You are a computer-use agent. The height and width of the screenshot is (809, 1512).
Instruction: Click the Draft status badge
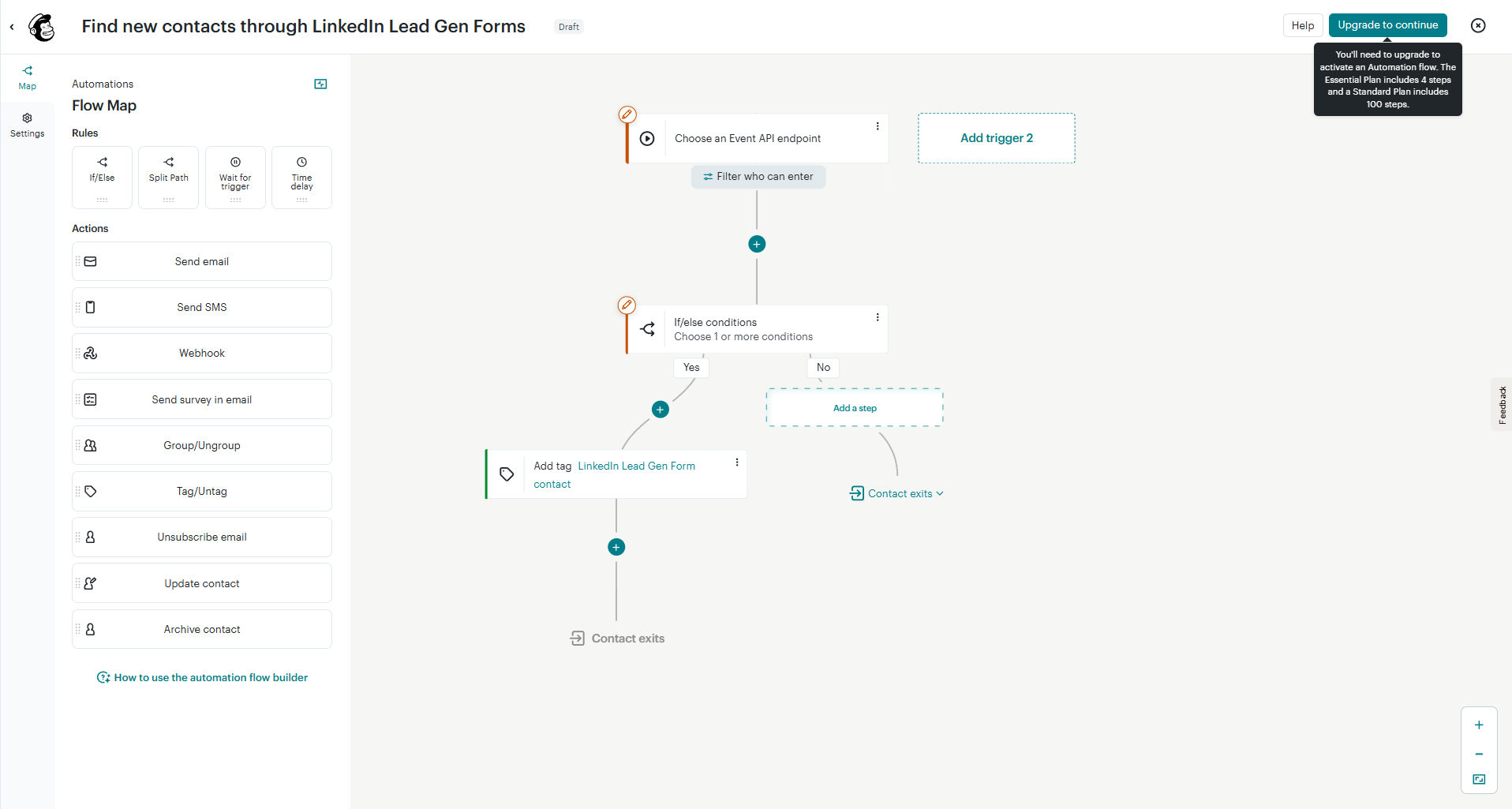569,27
